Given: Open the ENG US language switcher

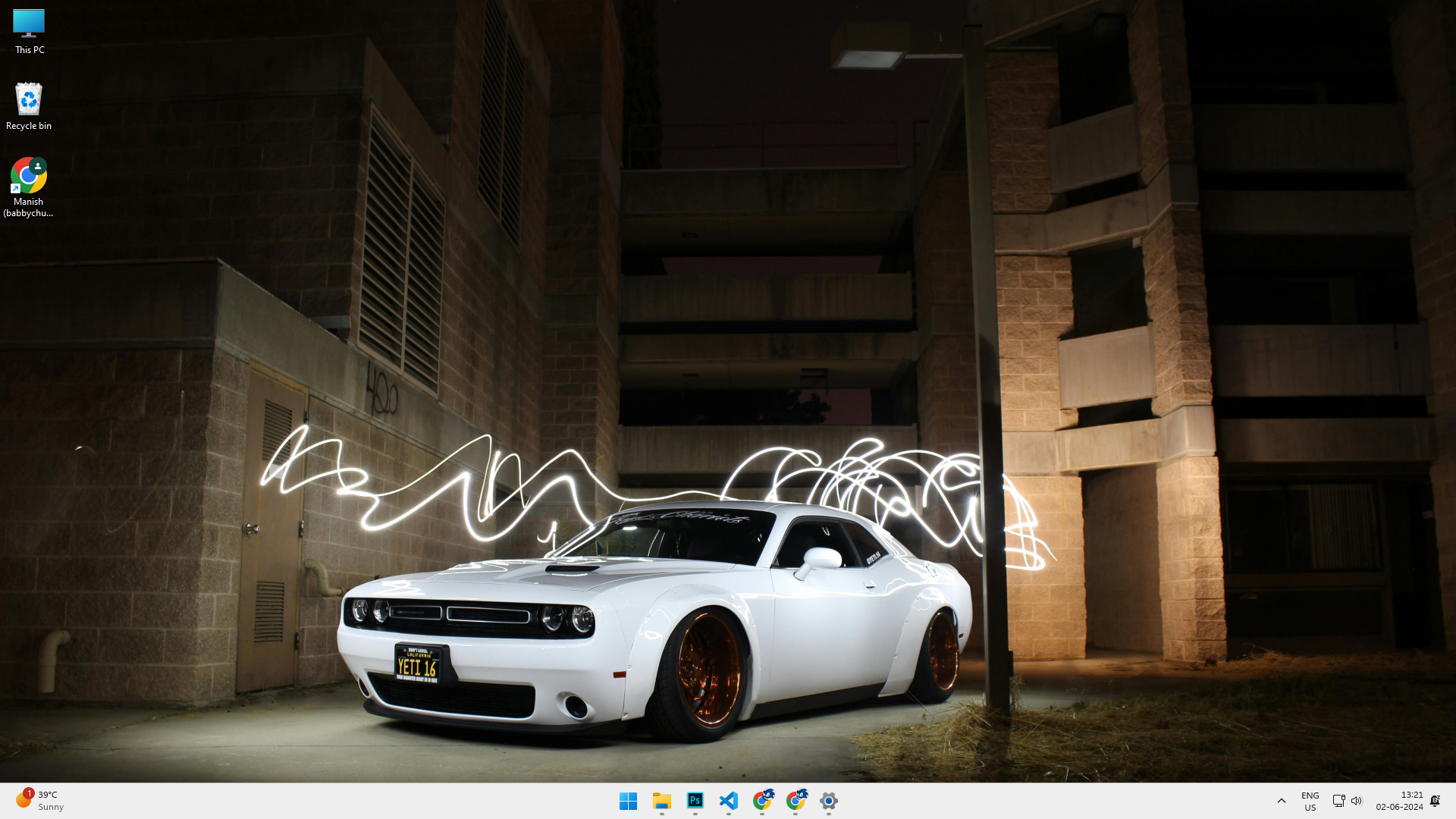Looking at the screenshot, I should pyautogui.click(x=1310, y=801).
